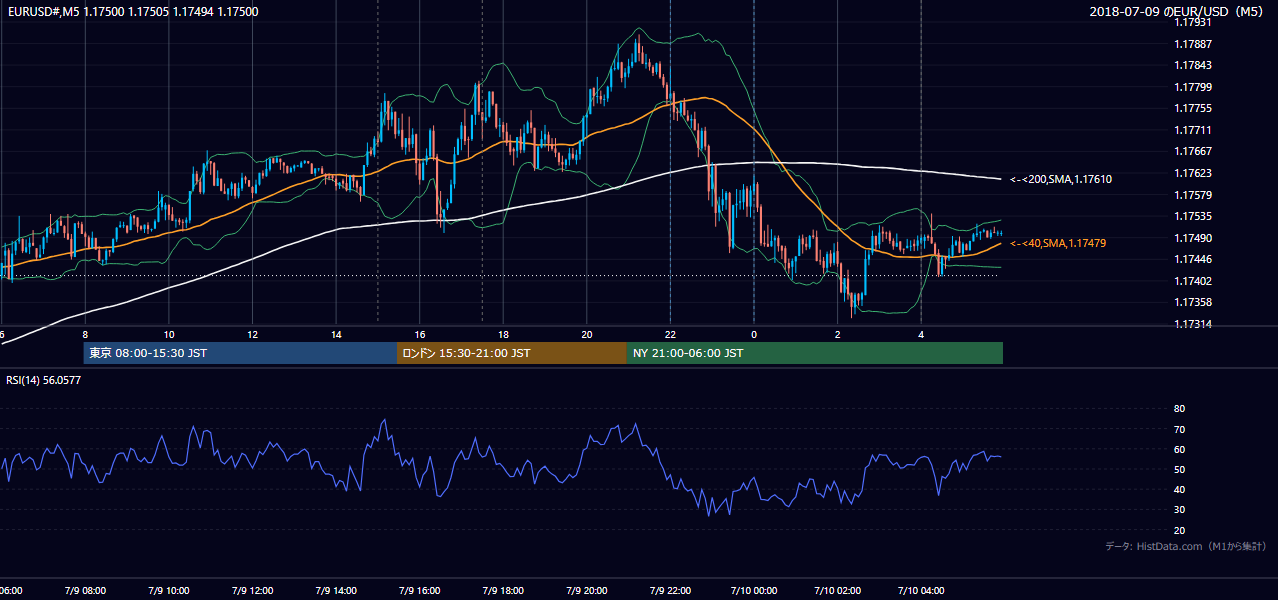Image resolution: width=1278 pixels, height=600 pixels.
Task: Click hour 20 tick under price chart
Action: pyautogui.click(x=587, y=335)
